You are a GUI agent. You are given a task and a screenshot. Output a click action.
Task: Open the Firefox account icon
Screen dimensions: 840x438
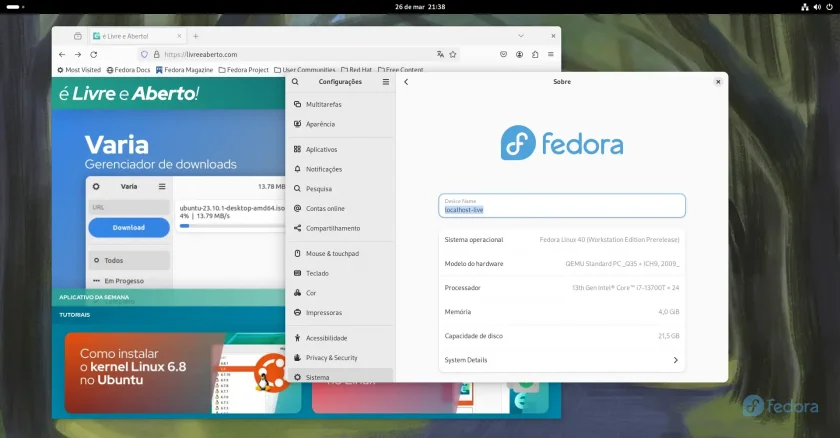[520, 55]
